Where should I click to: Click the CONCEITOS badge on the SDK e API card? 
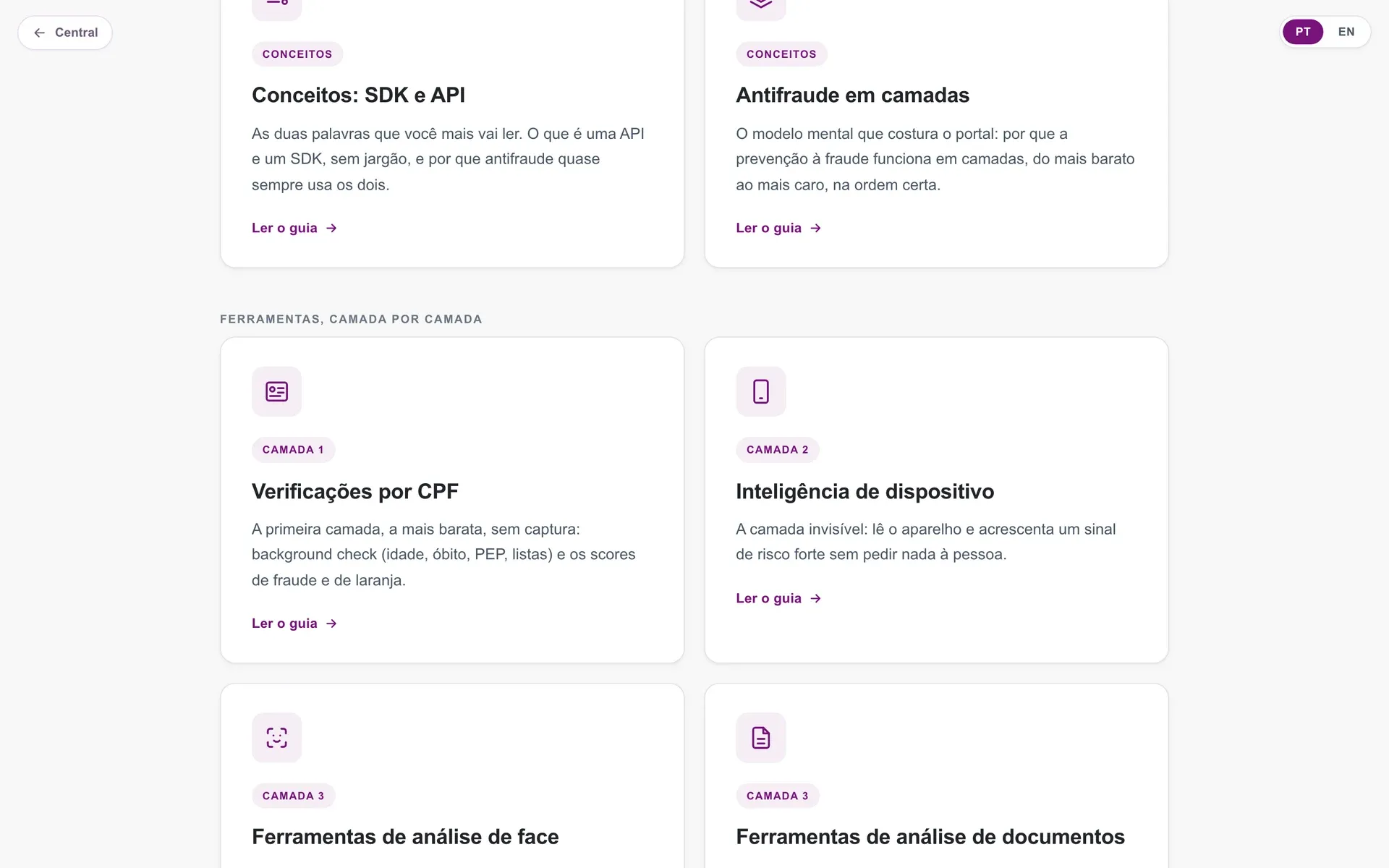297,54
